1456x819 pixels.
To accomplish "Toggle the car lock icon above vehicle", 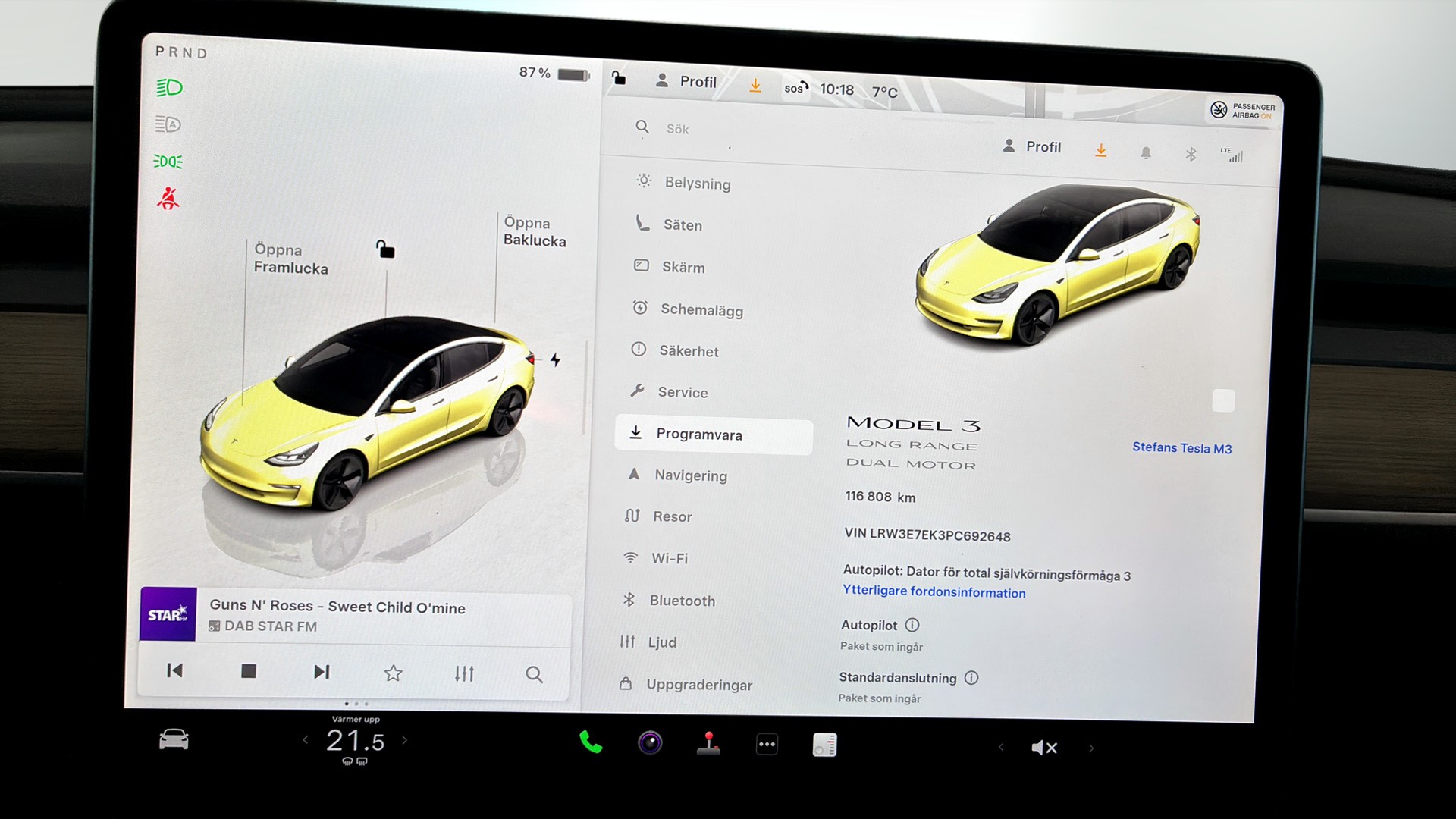I will [x=385, y=249].
